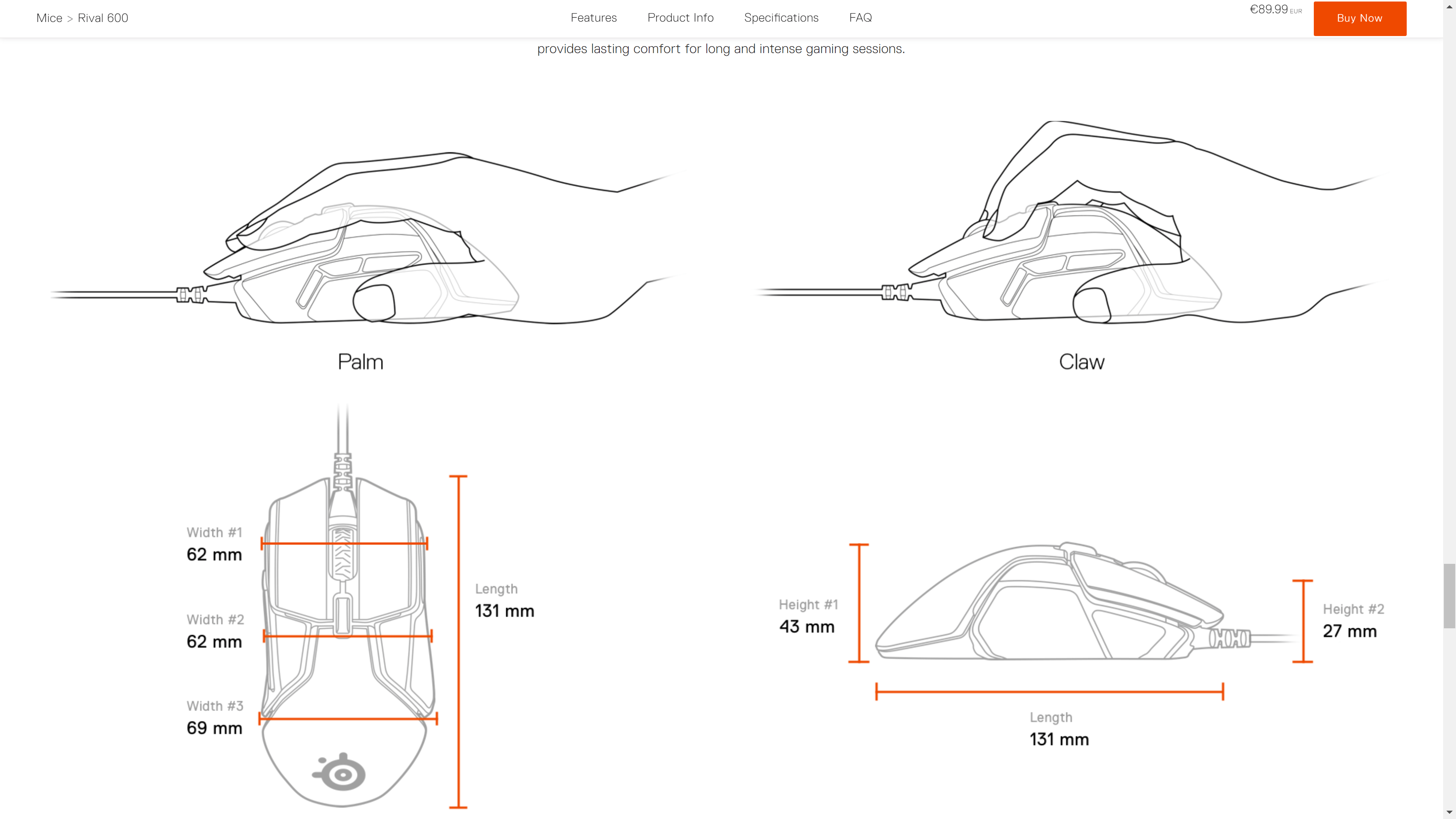Click the Mice breadcrumb link

49,18
